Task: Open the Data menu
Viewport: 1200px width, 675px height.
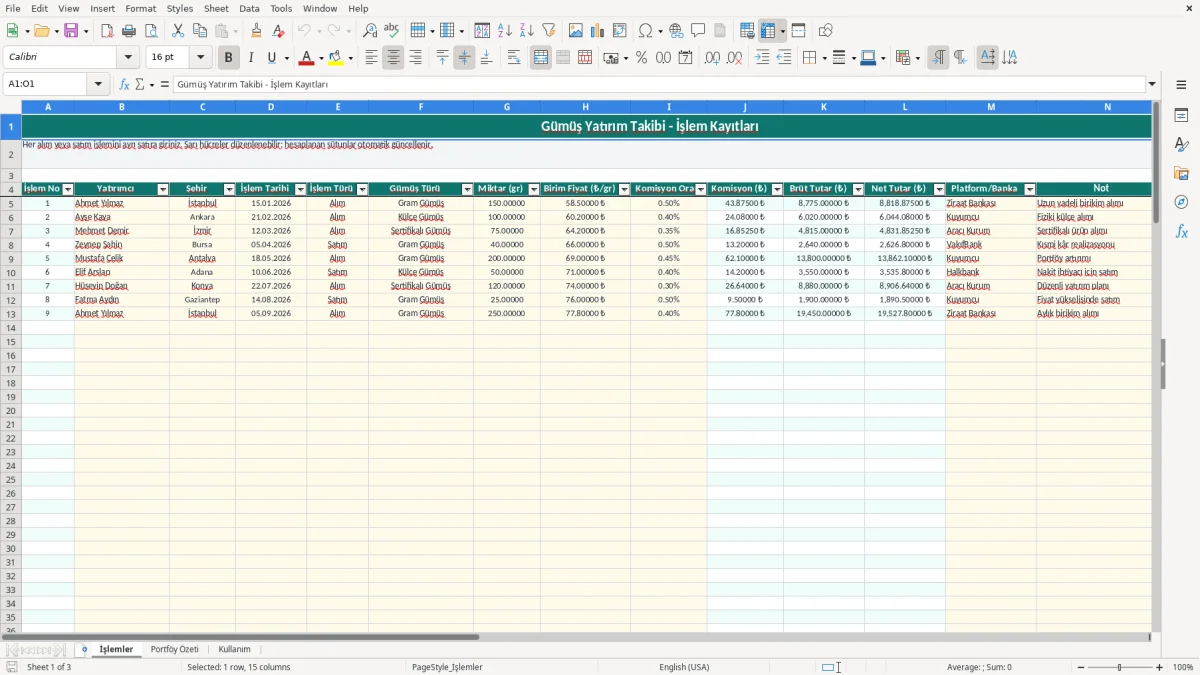Action: pos(249,8)
